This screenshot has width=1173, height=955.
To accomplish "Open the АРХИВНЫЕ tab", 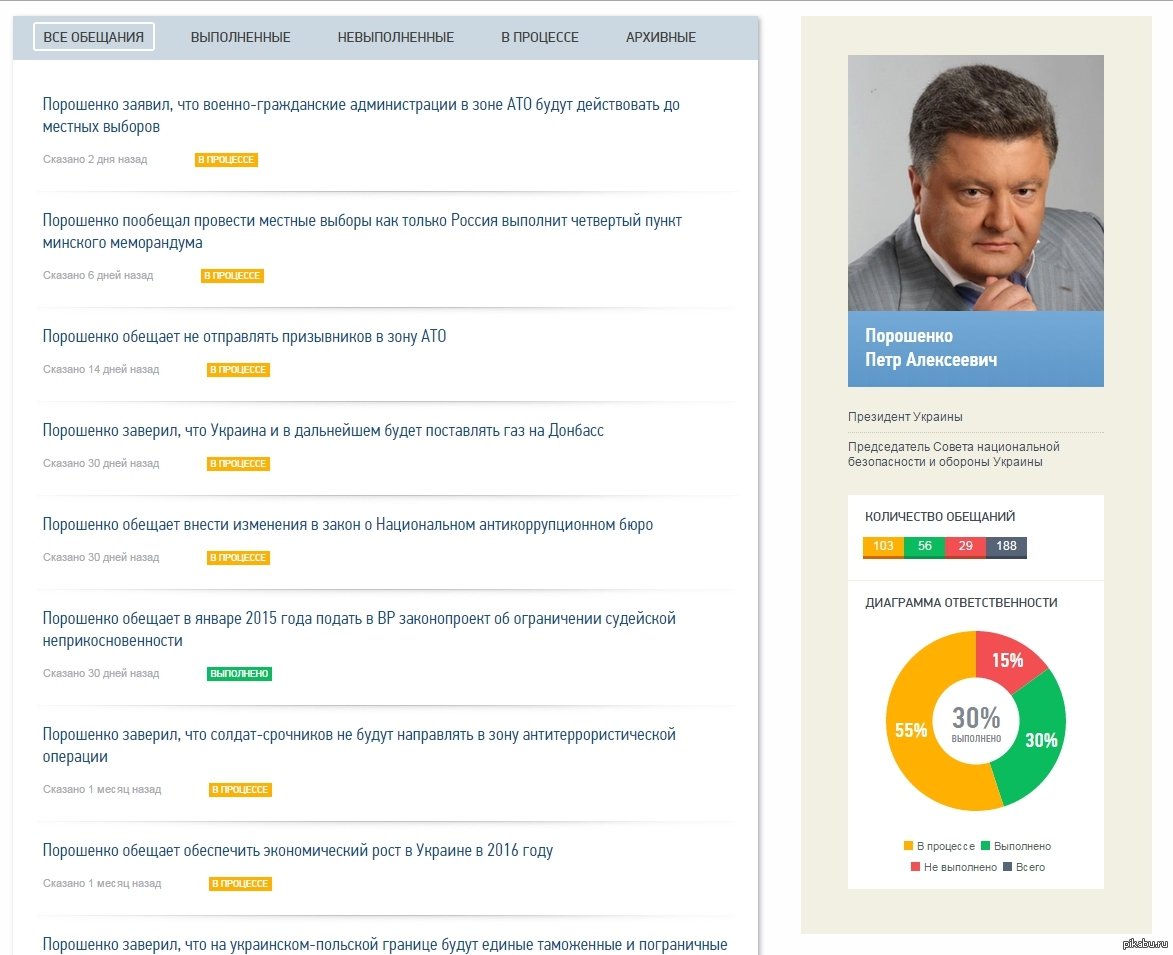I will point(661,37).
